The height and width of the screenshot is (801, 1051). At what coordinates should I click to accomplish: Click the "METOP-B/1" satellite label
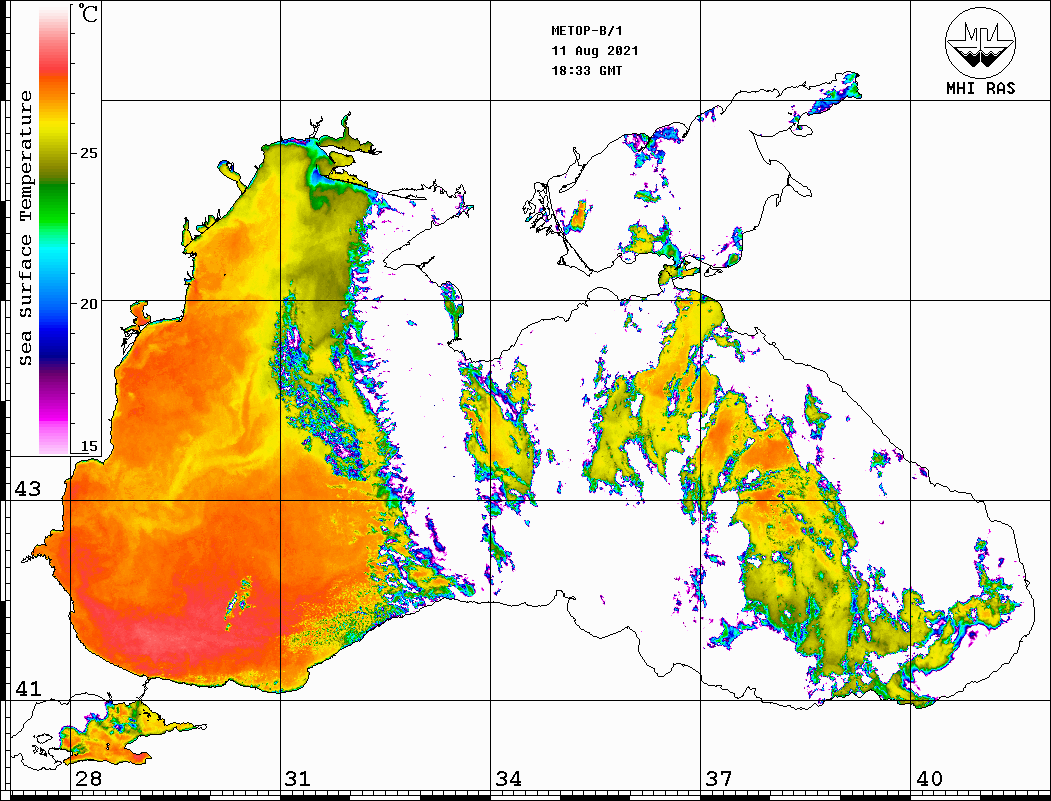point(587,31)
